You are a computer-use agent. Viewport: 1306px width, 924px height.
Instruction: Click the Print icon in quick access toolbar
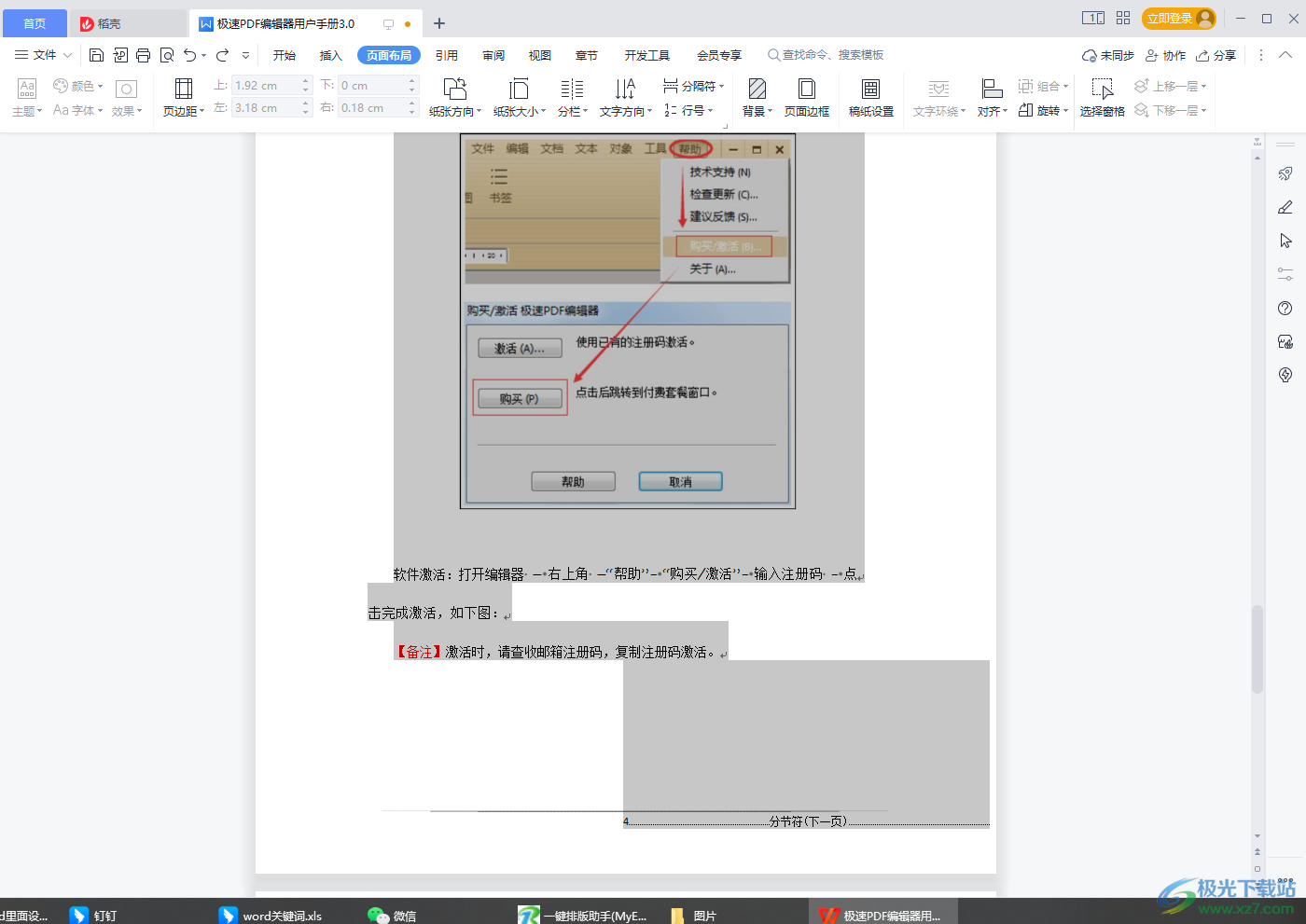coord(143,55)
